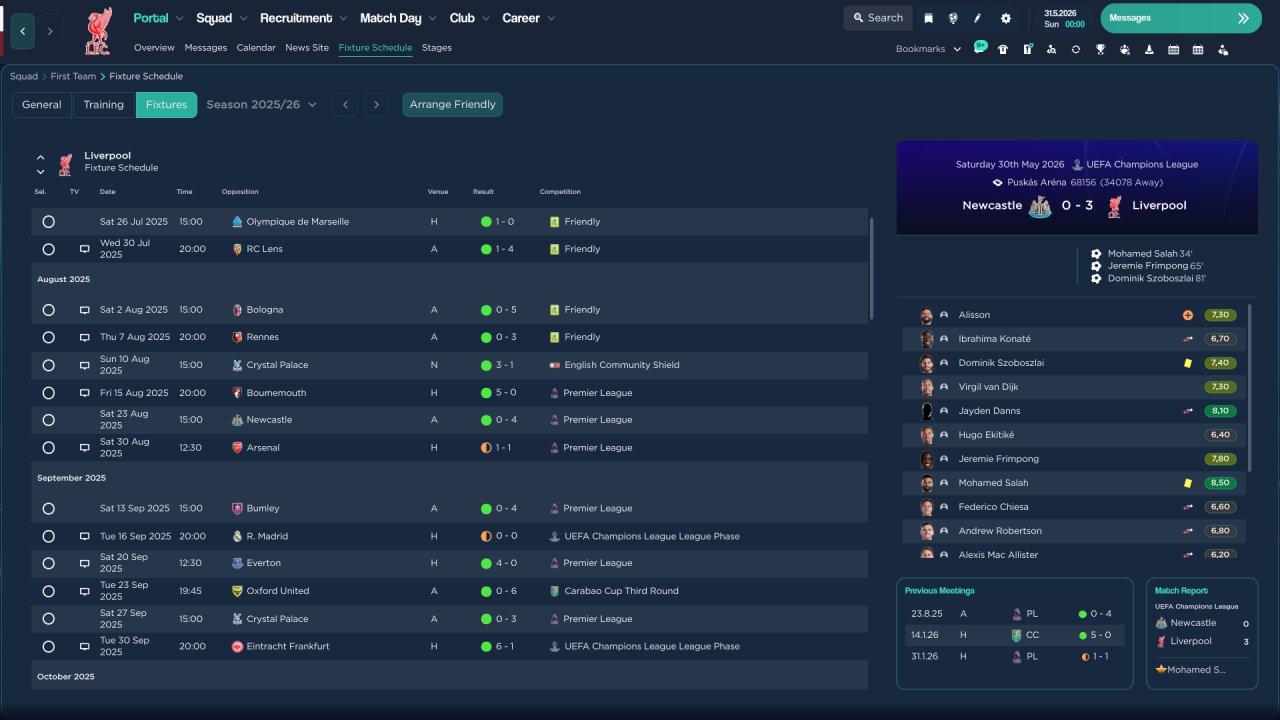The height and width of the screenshot is (720, 1280).
Task: Open the 9+ notifications chat bubble icon
Action: tap(980, 48)
